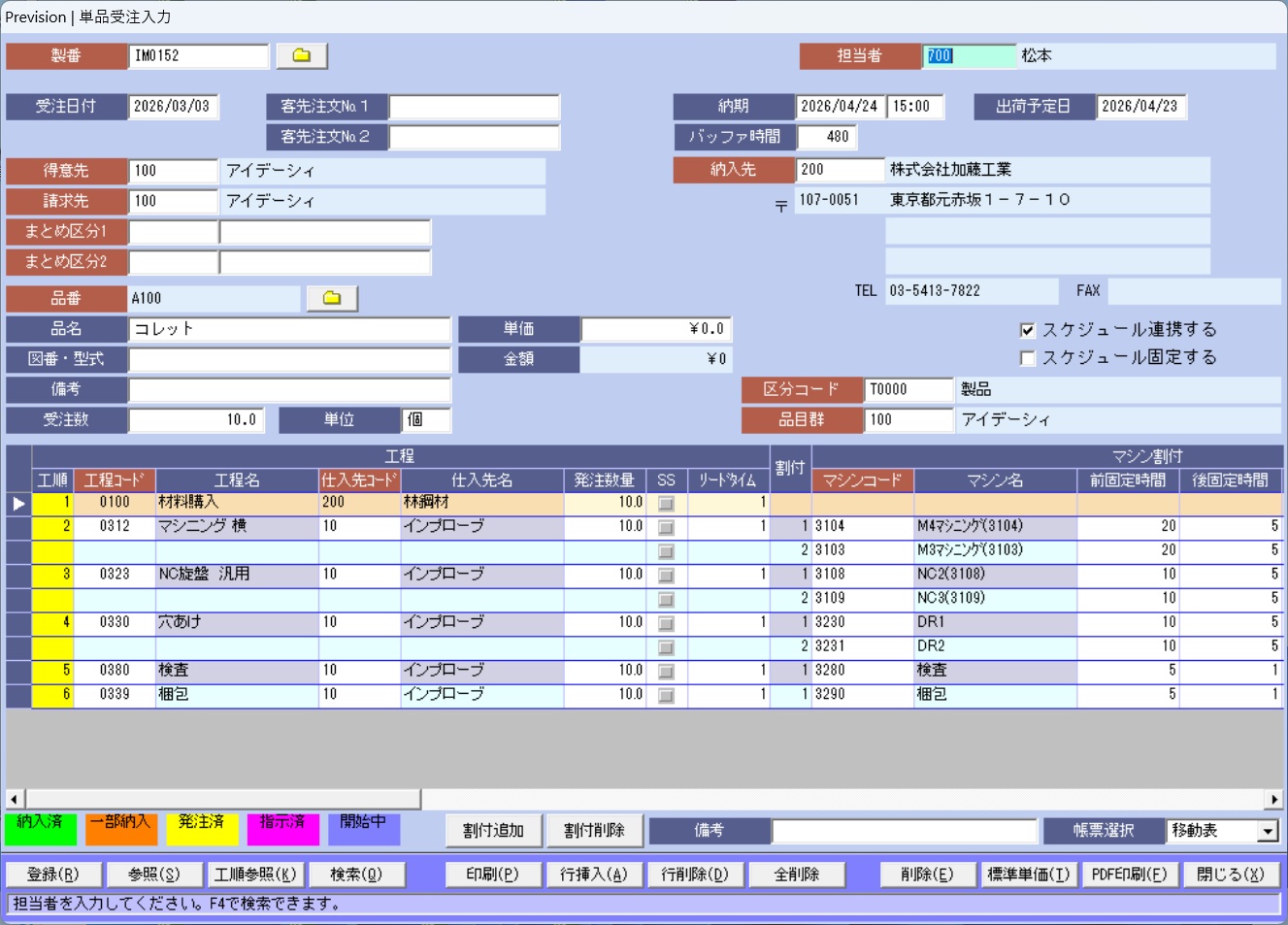Click the まとめ区分1 code field

(x=174, y=232)
